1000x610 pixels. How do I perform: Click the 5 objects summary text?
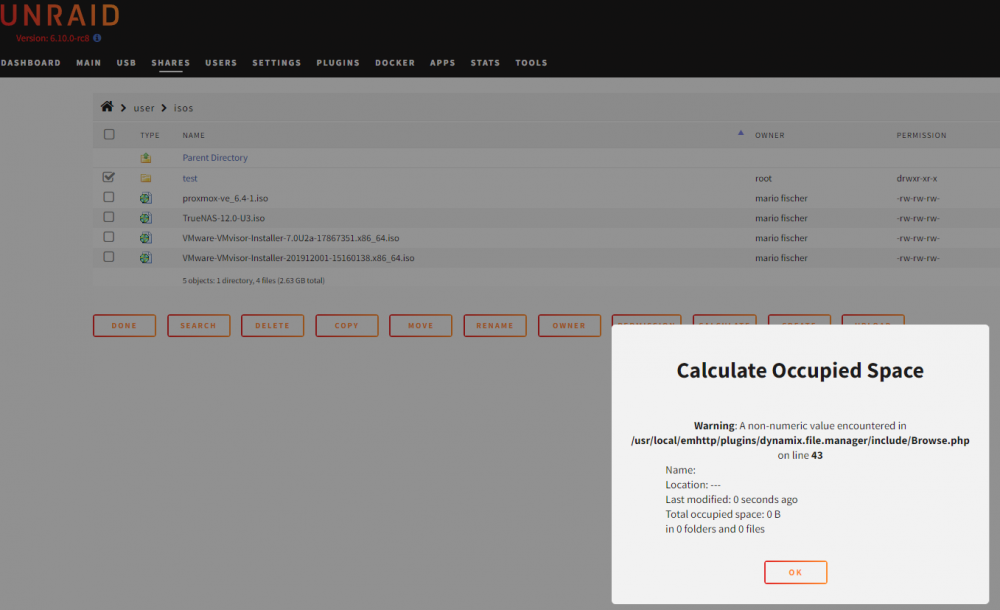click(253, 280)
